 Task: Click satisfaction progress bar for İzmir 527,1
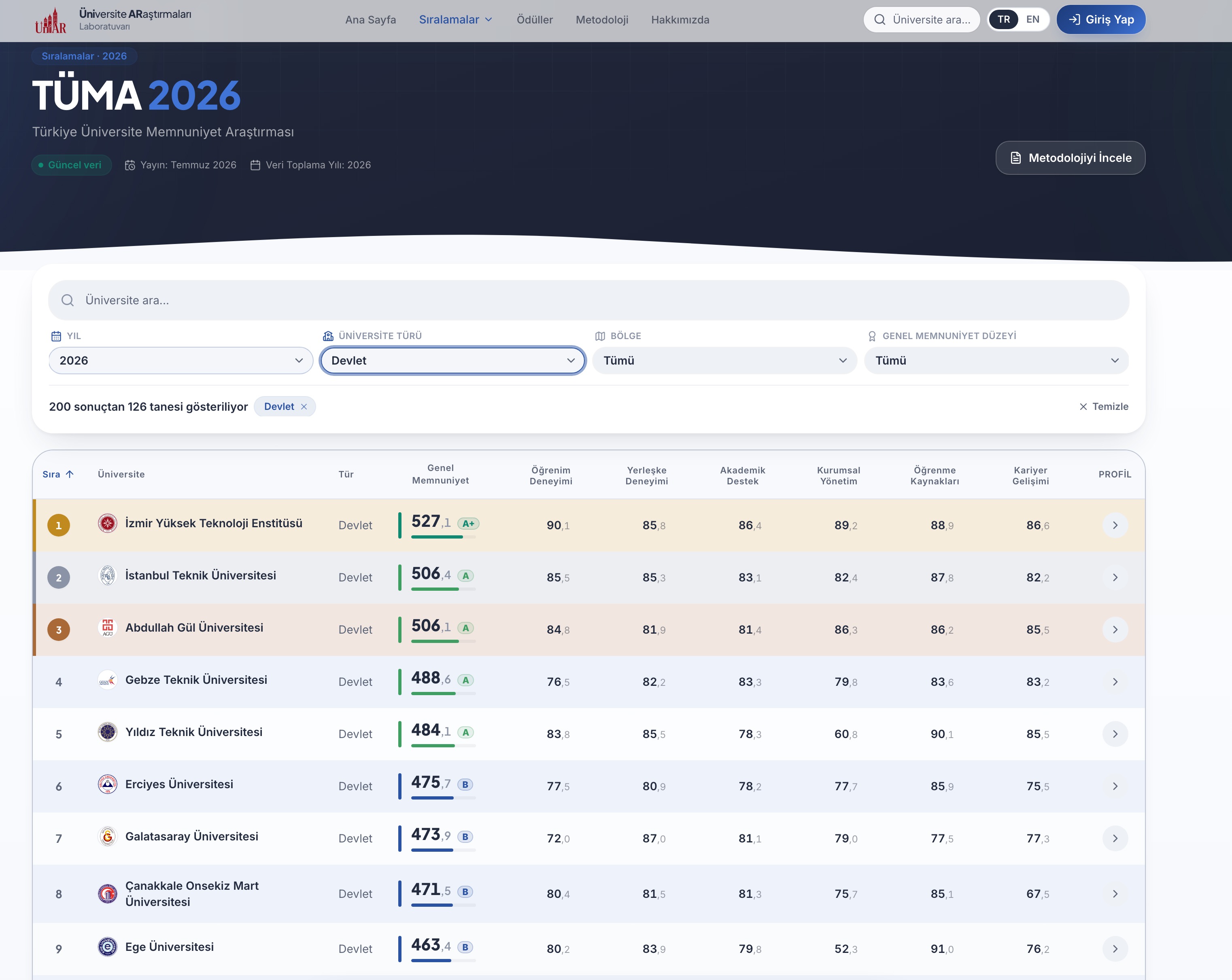pyautogui.click(x=444, y=537)
